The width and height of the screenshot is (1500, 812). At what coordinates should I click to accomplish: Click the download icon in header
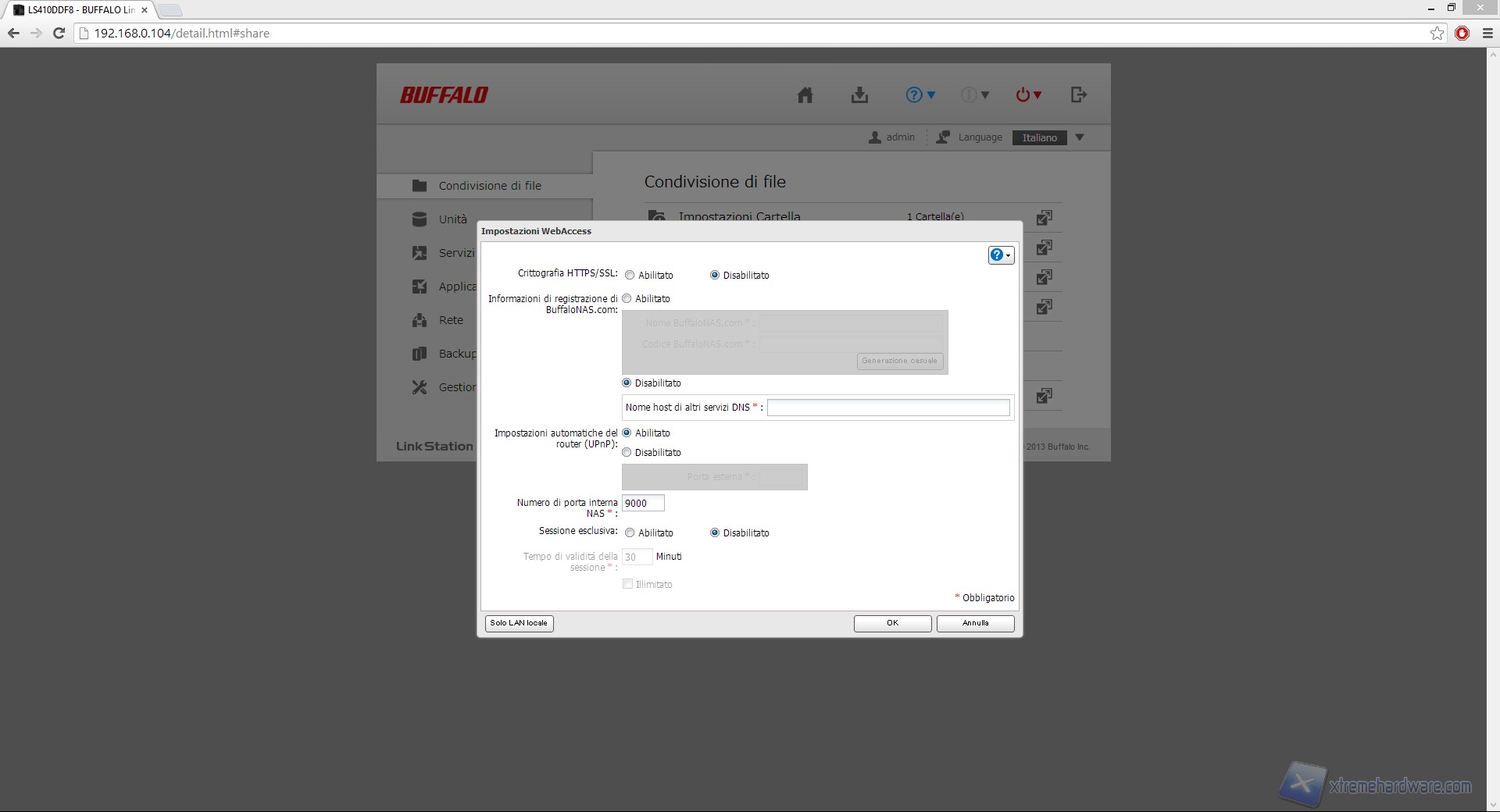tap(859, 95)
